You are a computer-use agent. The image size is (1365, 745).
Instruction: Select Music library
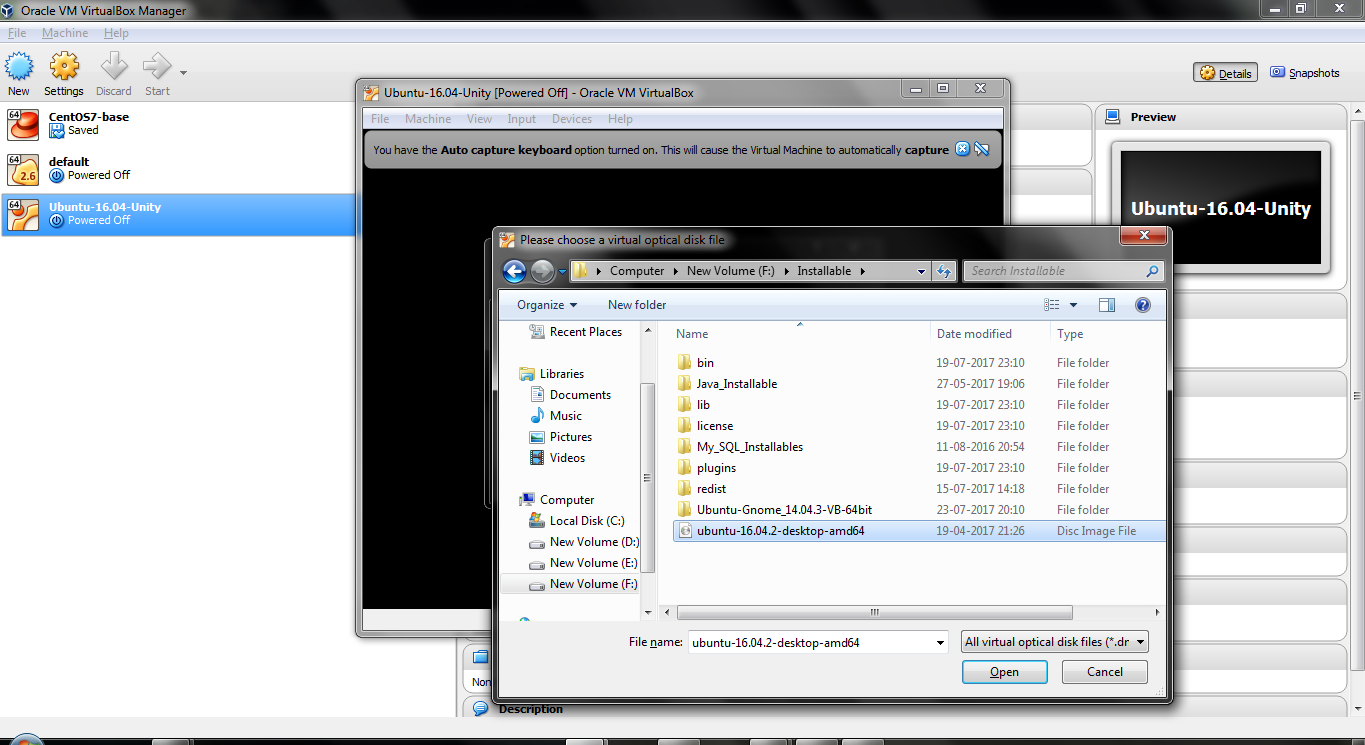(x=555, y=416)
